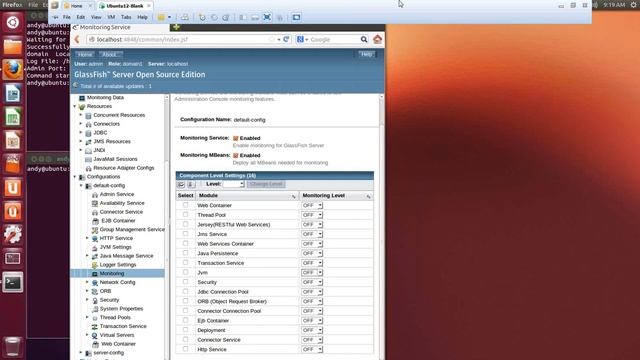Open the Level dropdown above the table

233,184
